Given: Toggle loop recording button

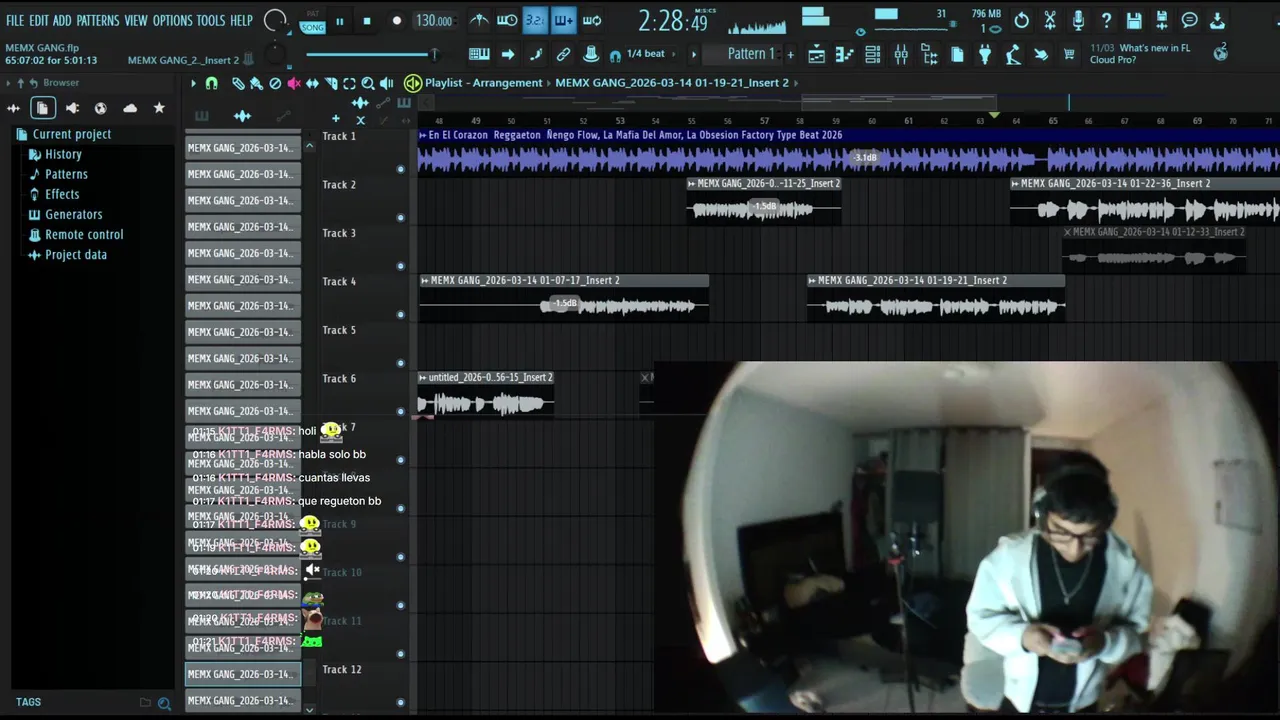Looking at the screenshot, I should point(592,21).
